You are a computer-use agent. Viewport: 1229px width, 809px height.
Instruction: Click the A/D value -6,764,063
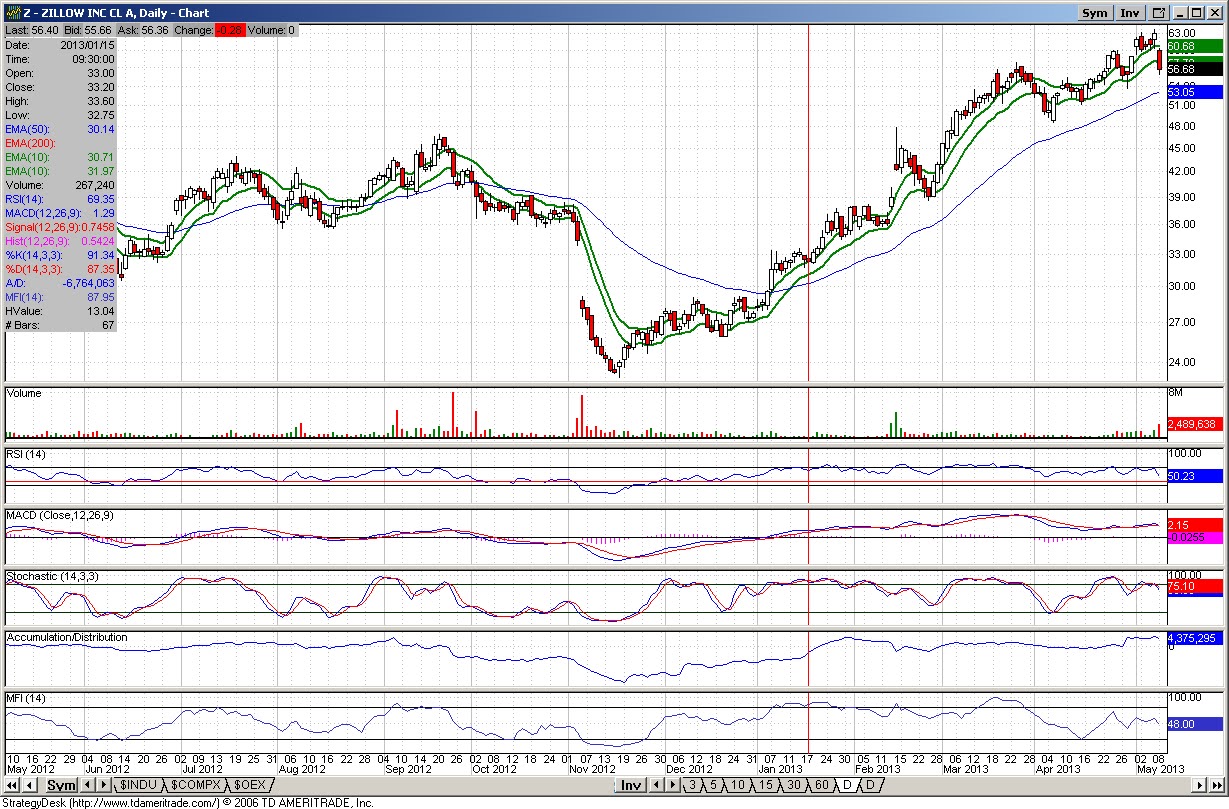tap(89, 283)
